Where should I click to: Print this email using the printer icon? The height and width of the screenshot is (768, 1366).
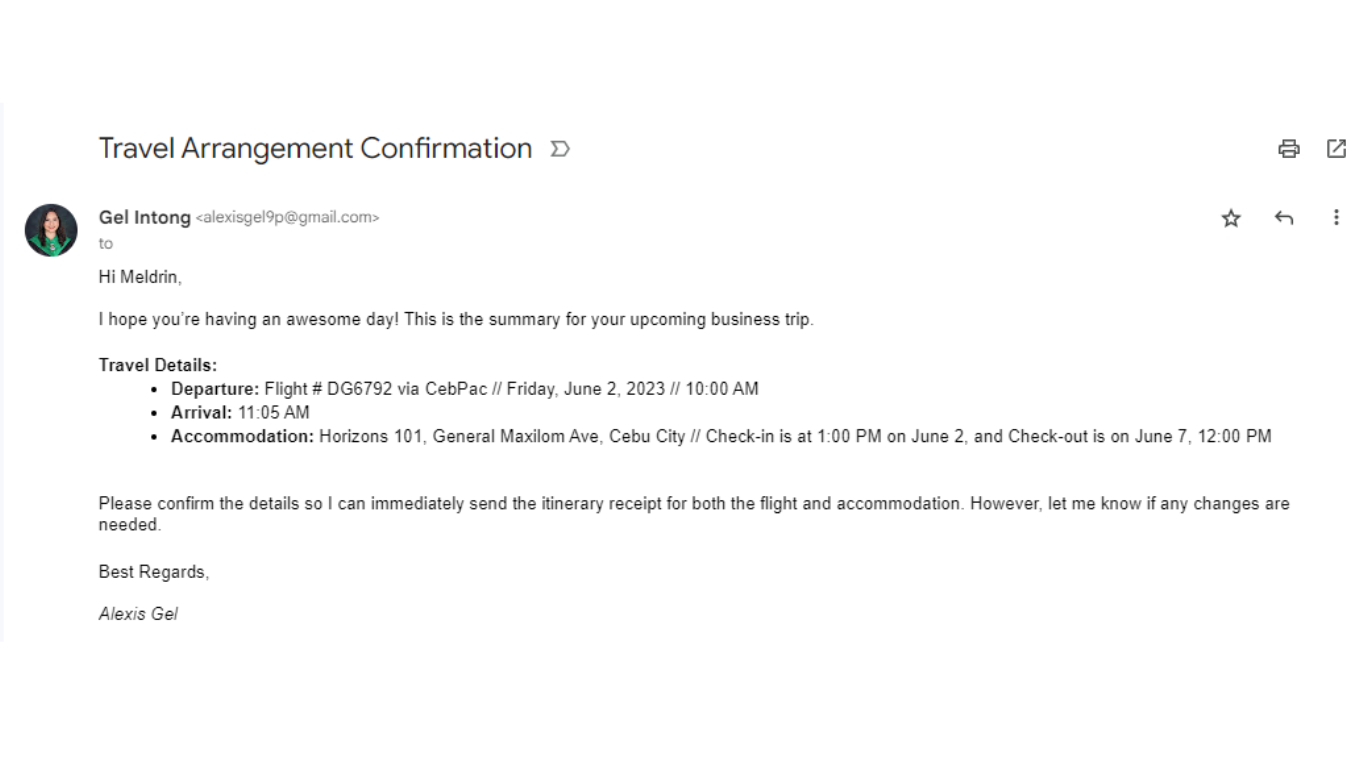click(1289, 149)
